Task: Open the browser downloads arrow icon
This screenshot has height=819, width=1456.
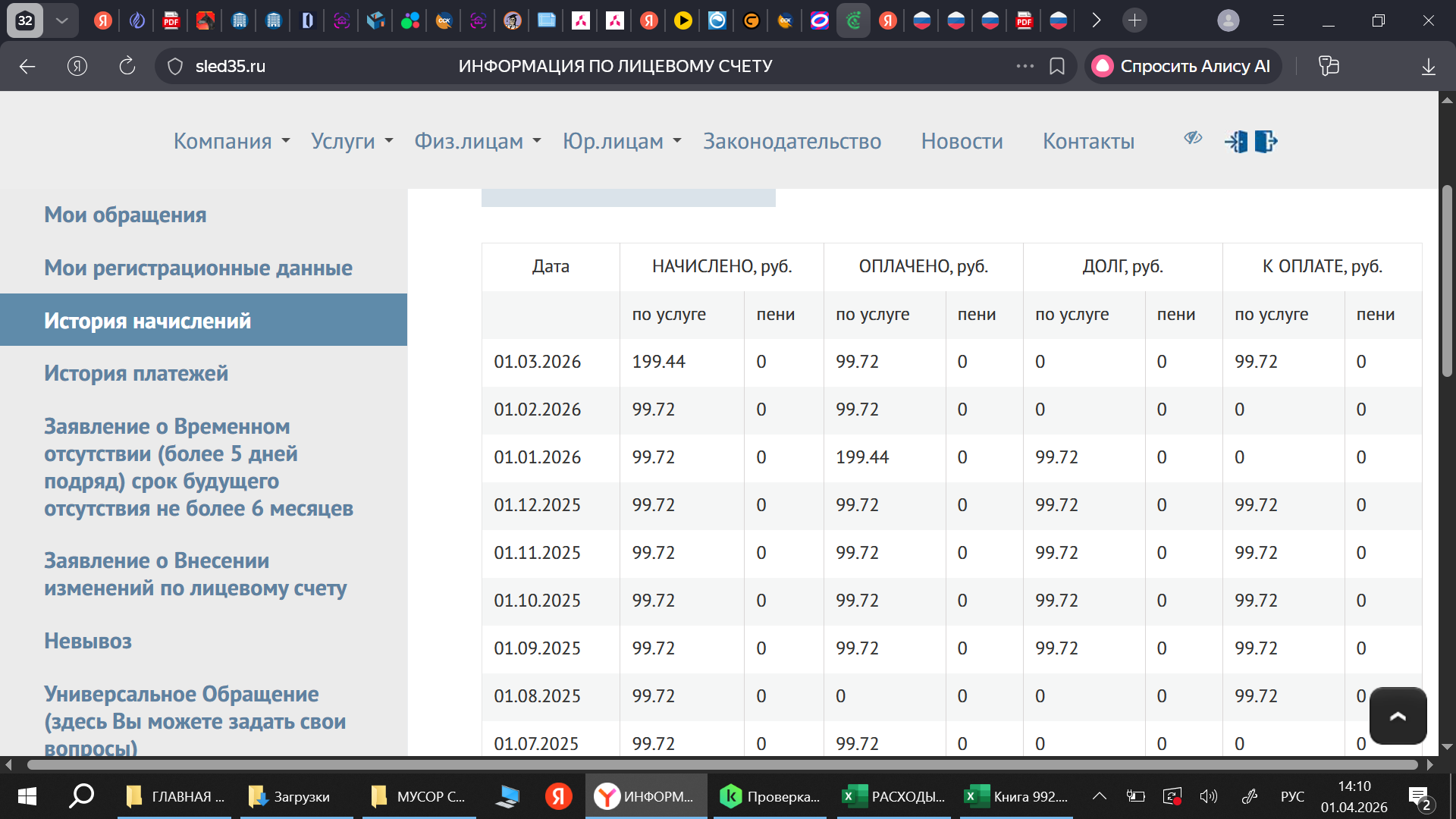Action: tap(1428, 67)
